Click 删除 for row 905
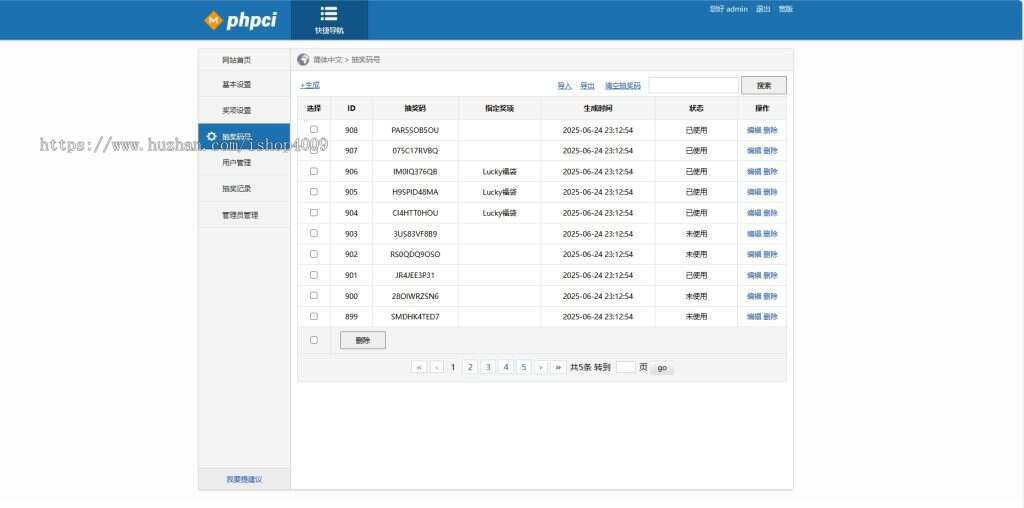This screenshot has height=508, width=1024. (x=771, y=192)
